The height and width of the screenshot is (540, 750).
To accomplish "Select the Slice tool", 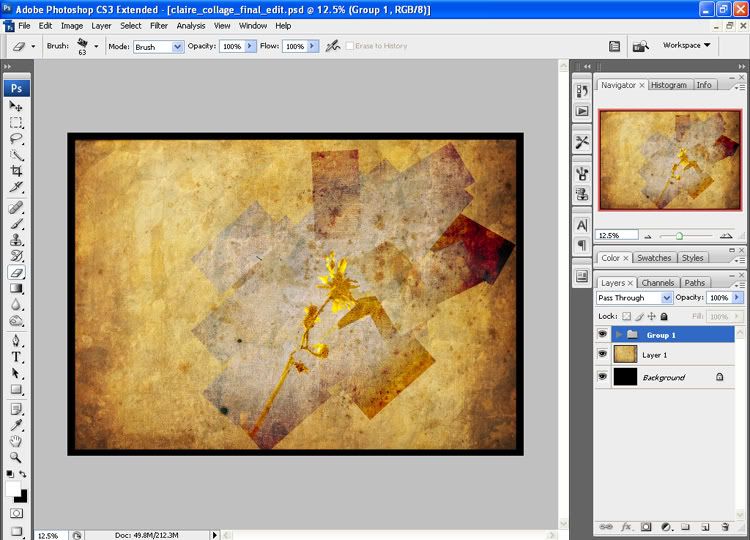I will click(16, 187).
